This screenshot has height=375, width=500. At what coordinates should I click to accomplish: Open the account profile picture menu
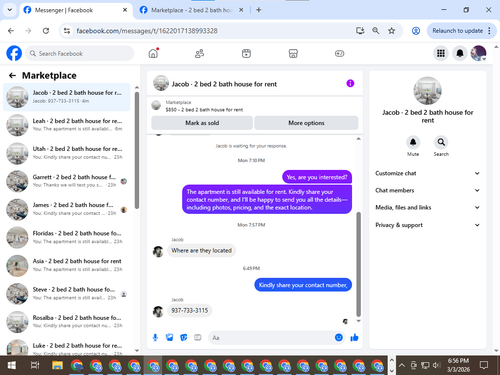pyautogui.click(x=478, y=53)
